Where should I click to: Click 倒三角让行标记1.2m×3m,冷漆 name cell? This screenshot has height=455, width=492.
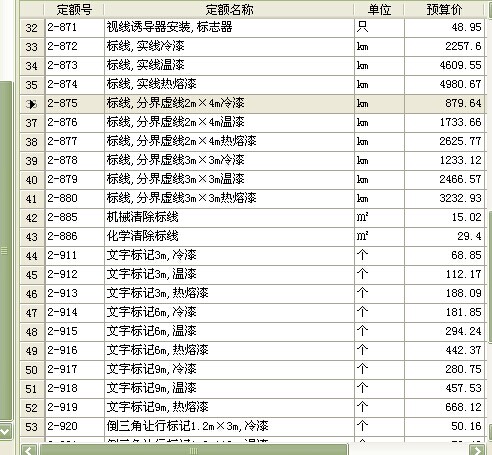coord(229,427)
